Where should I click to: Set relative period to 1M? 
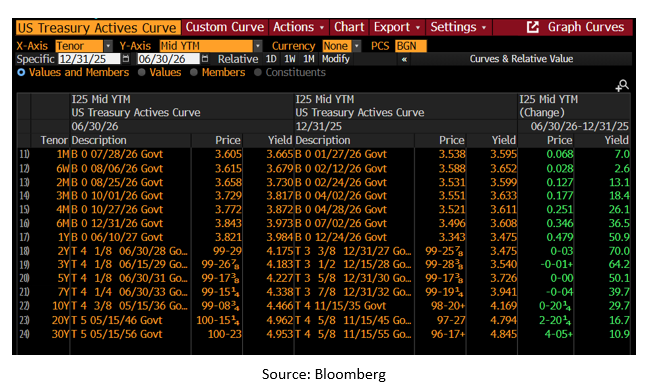click(309, 59)
